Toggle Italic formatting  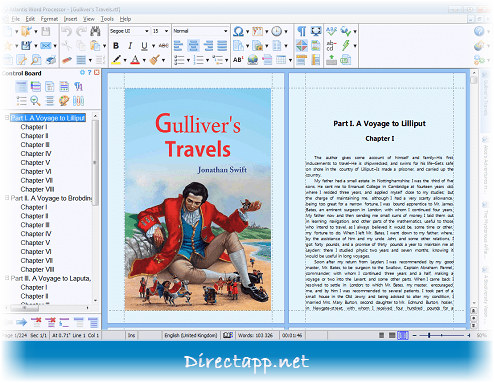pos(130,46)
